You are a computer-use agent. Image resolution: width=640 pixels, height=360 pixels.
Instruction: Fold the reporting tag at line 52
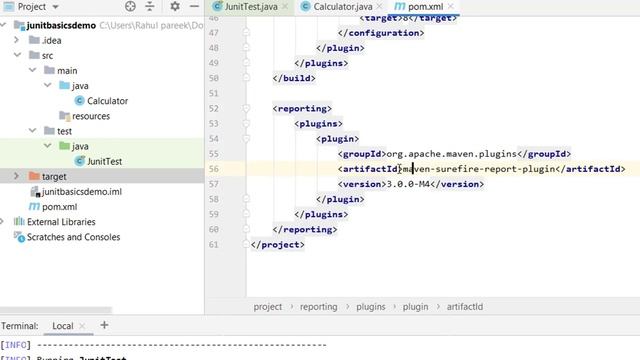coord(246,109)
